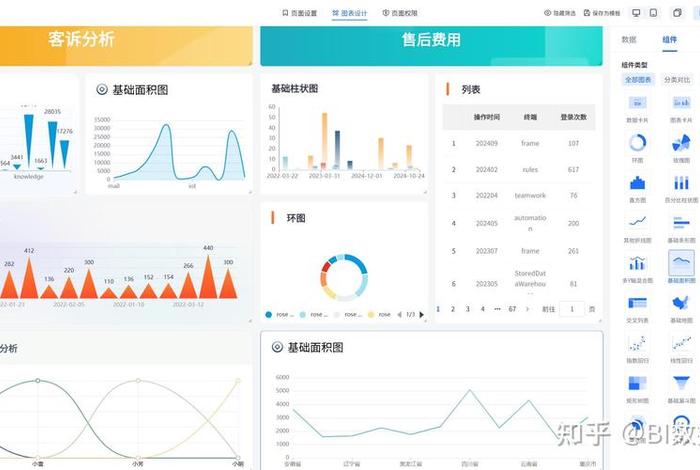Select the donut ring chart
The image size is (700, 470).
coord(344,277)
